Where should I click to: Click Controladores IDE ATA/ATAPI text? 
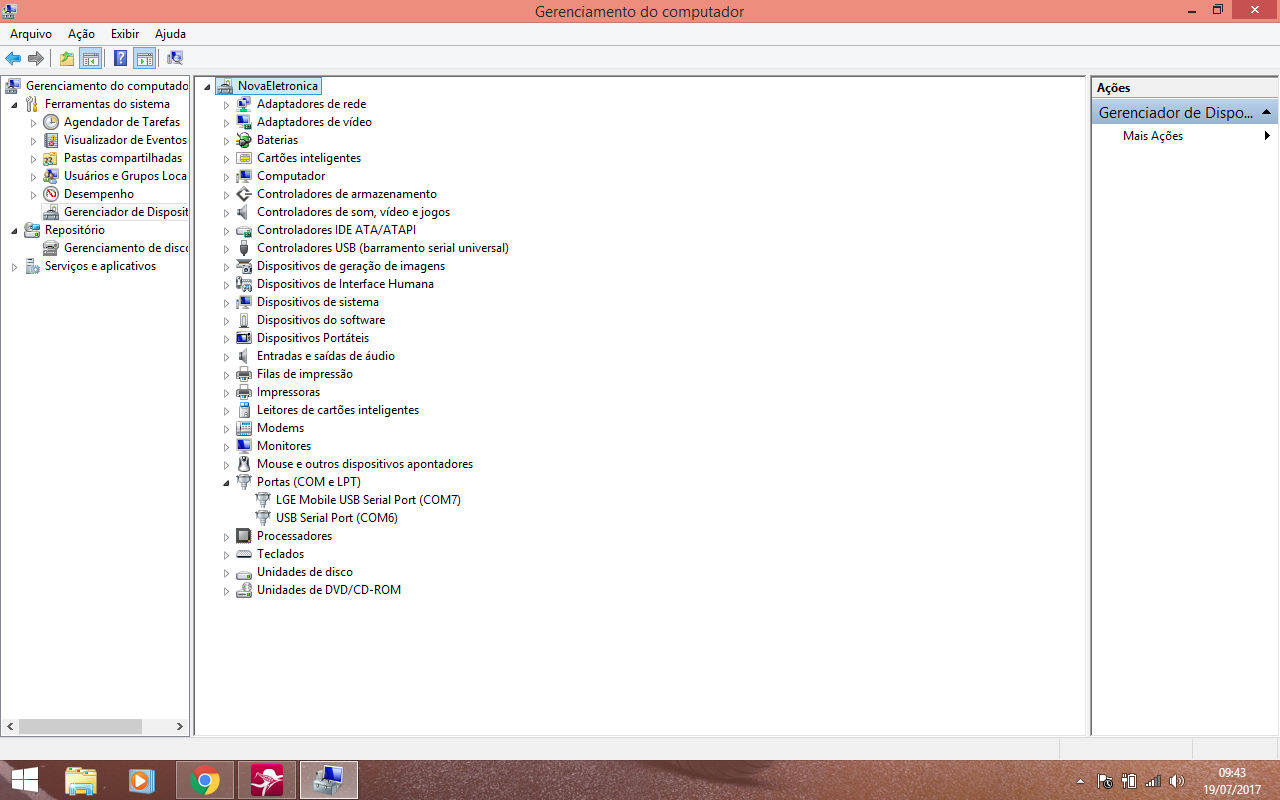pyautogui.click(x=336, y=230)
